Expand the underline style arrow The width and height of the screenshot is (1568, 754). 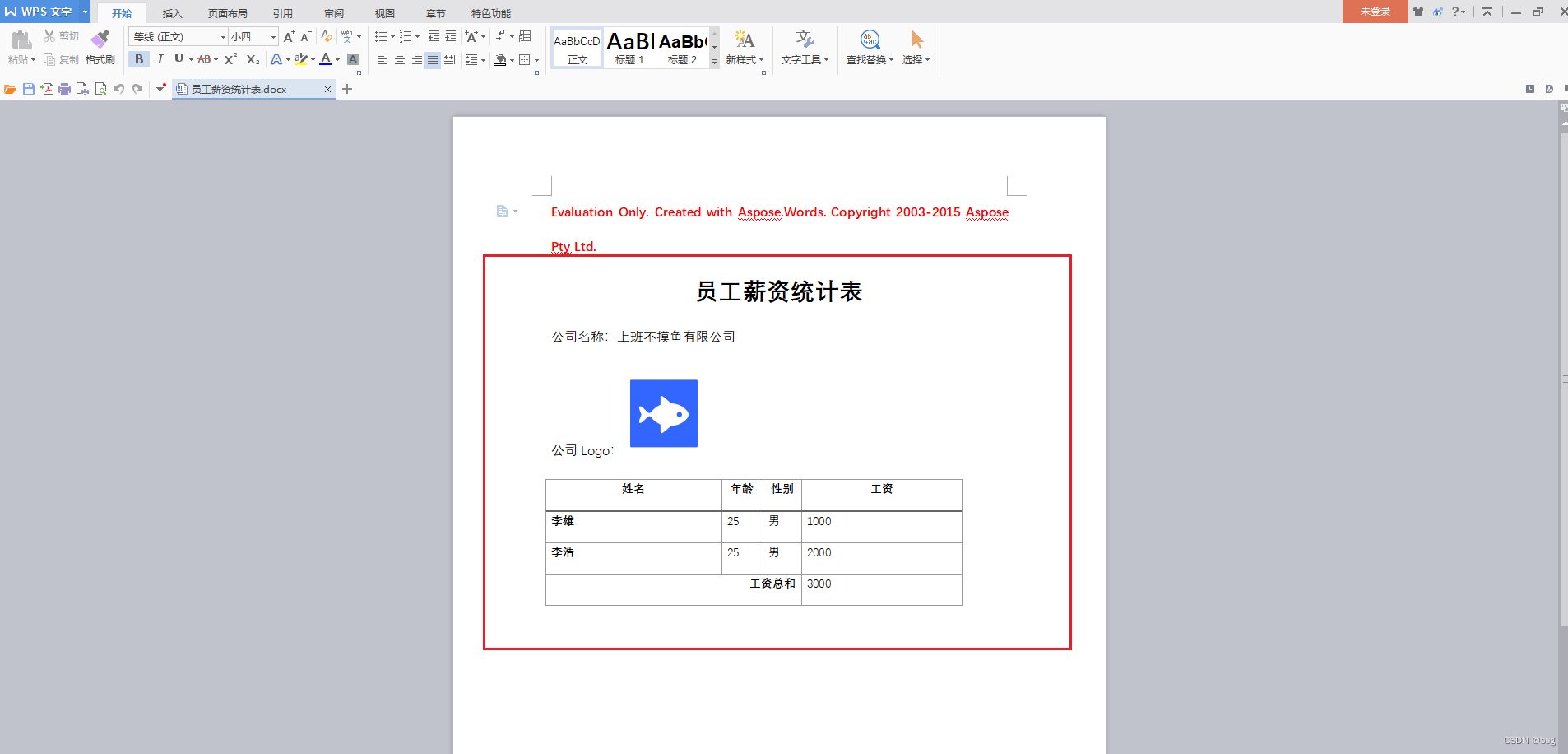click(x=191, y=59)
